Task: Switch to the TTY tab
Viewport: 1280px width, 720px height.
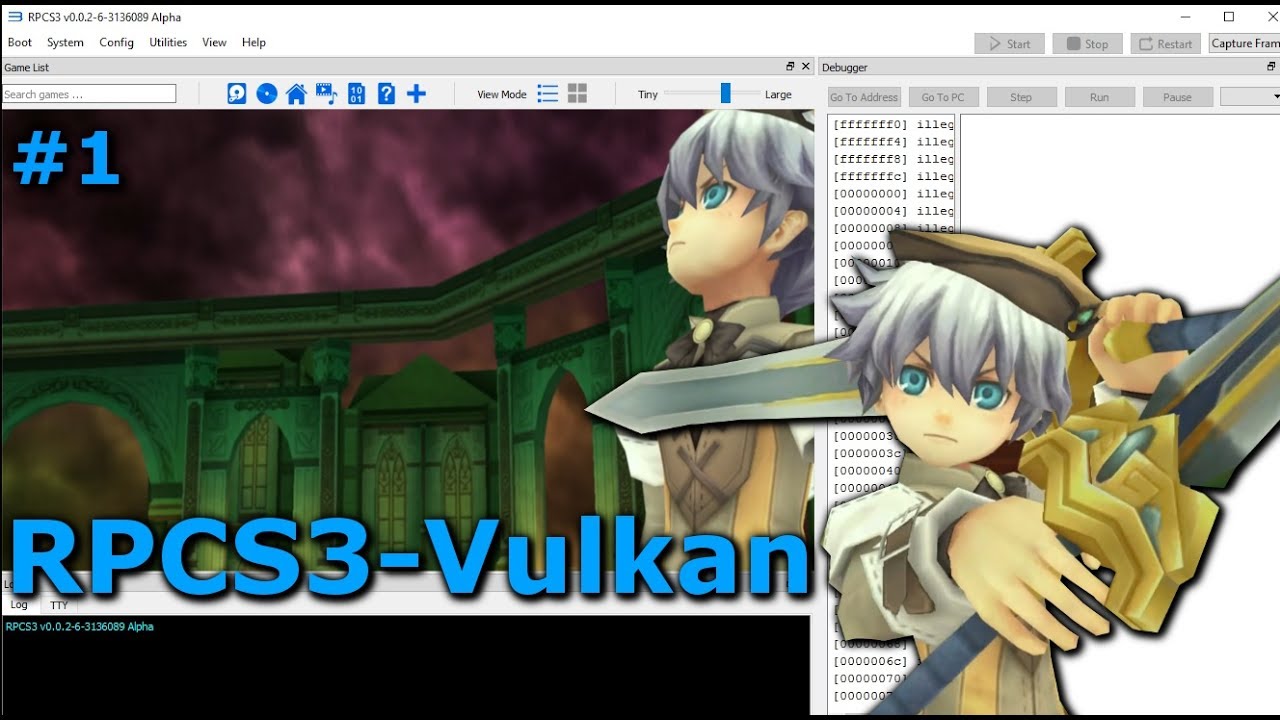Action: (59, 605)
